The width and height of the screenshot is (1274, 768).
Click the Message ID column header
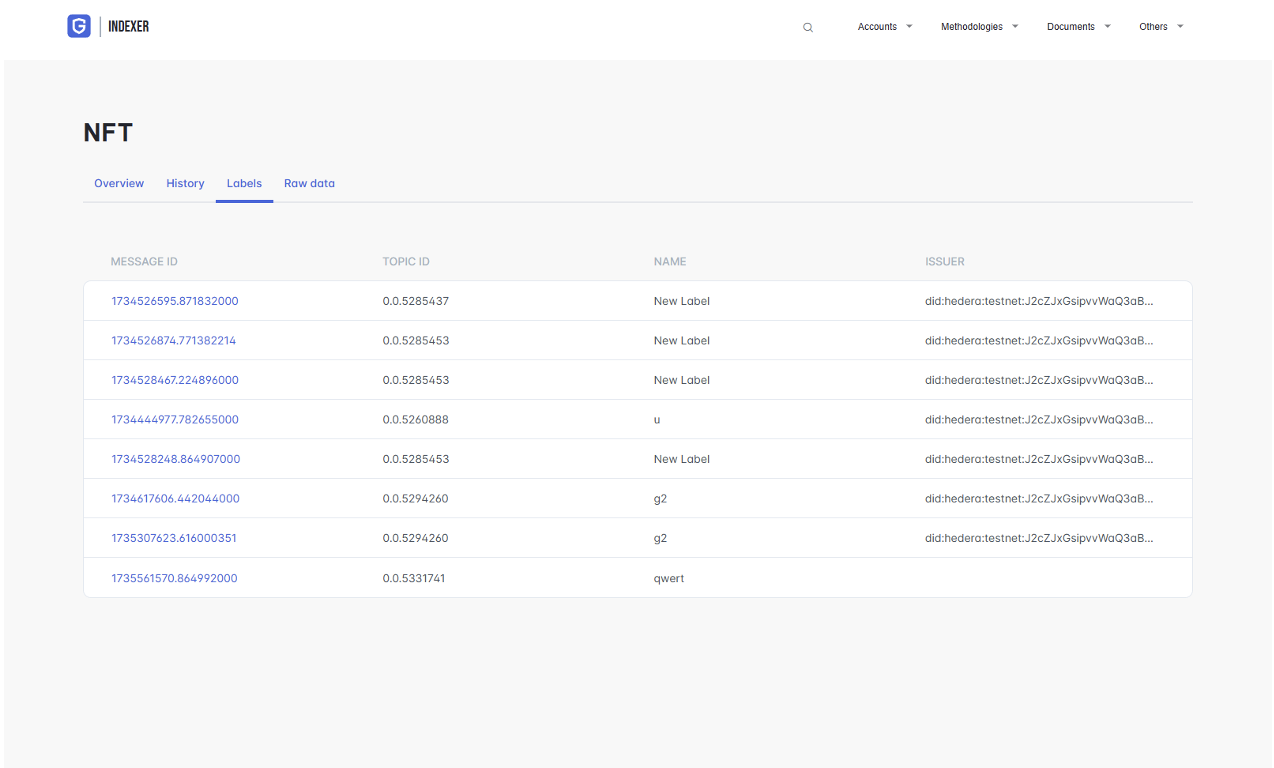point(144,262)
